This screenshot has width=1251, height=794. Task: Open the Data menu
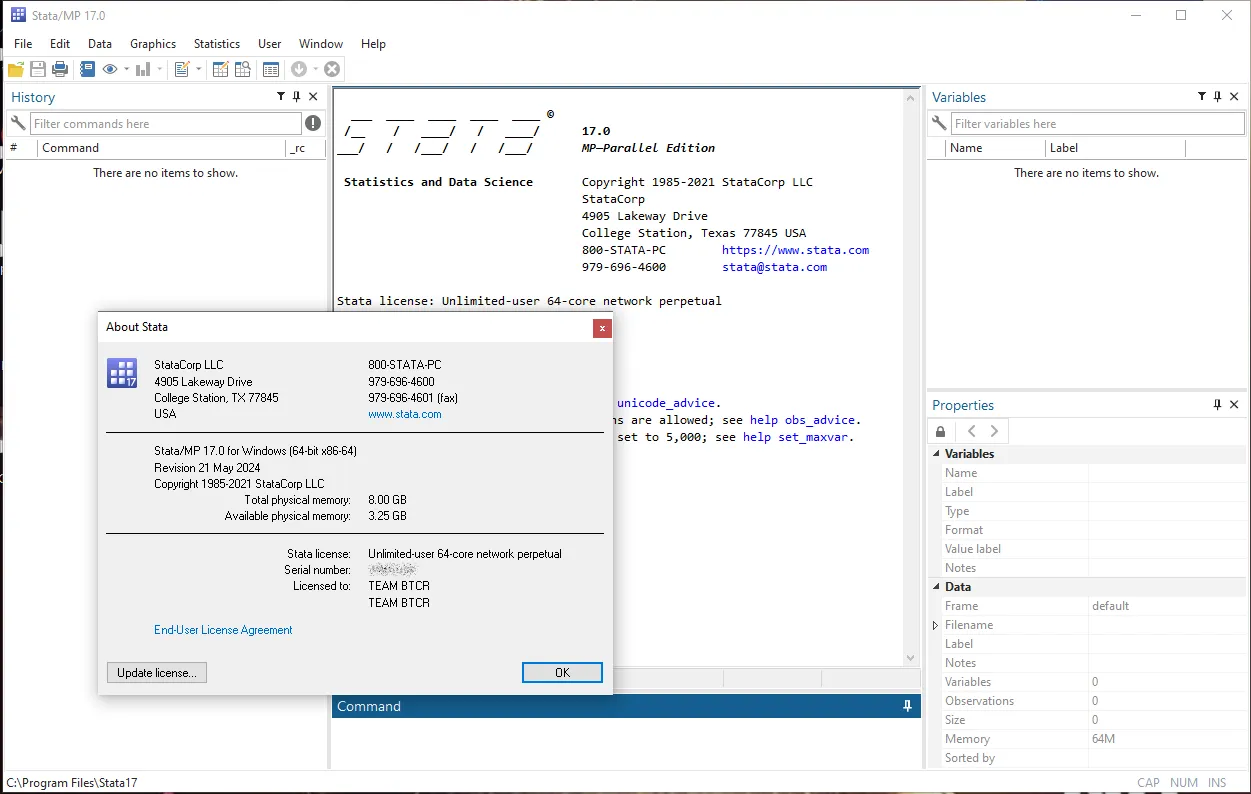point(100,44)
